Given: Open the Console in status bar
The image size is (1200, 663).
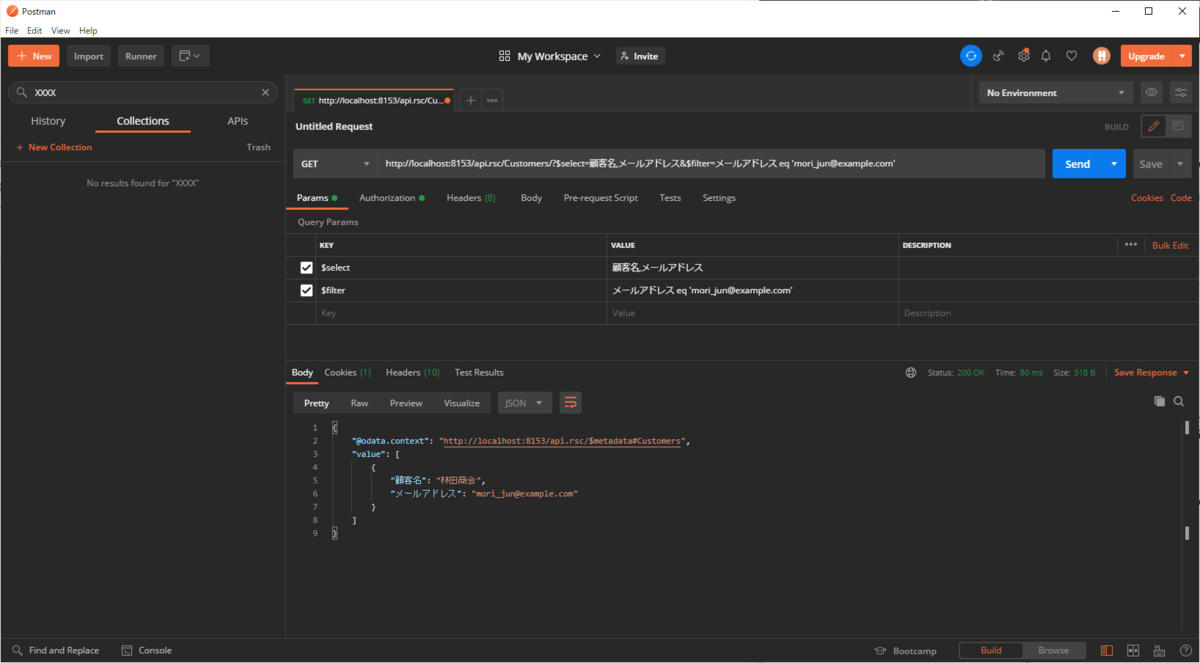Looking at the screenshot, I should pyautogui.click(x=146, y=650).
